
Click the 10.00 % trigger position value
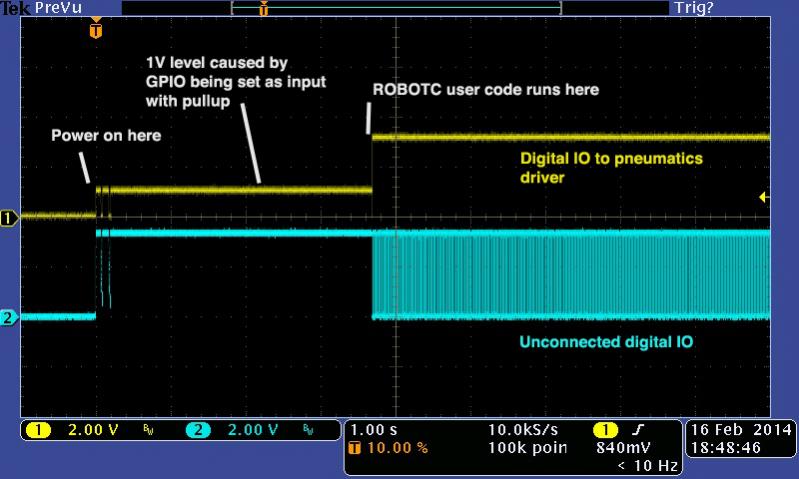pyautogui.click(x=397, y=448)
